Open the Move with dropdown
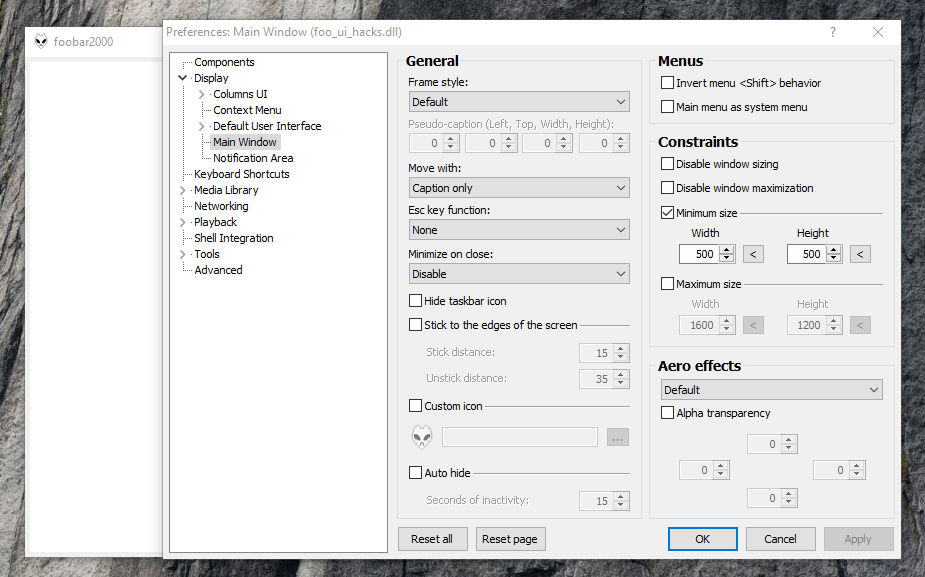The height and width of the screenshot is (577, 925). click(519, 188)
